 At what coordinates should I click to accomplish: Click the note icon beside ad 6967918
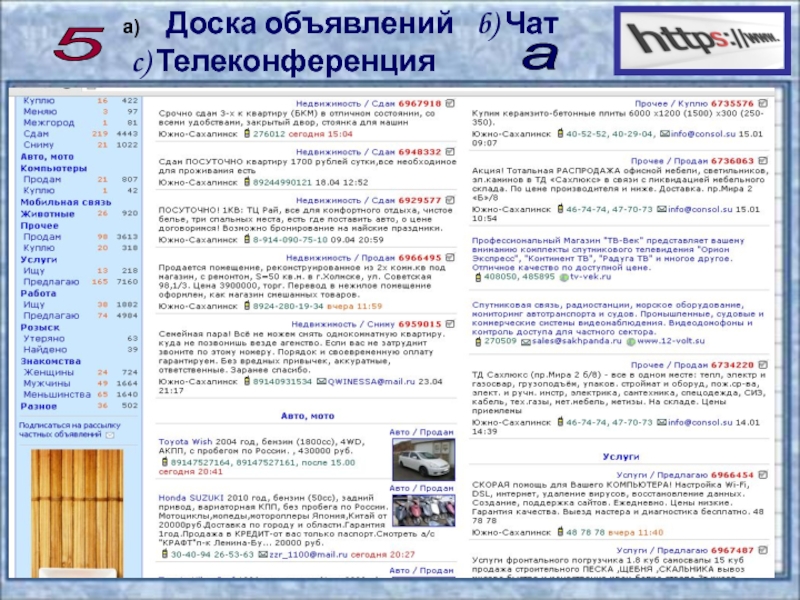(x=450, y=104)
